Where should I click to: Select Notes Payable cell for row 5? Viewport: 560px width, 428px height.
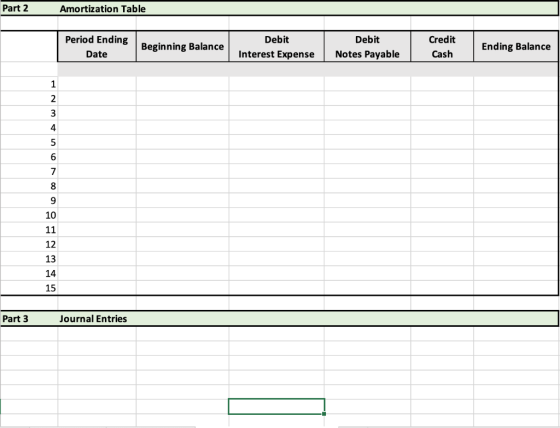click(x=368, y=142)
